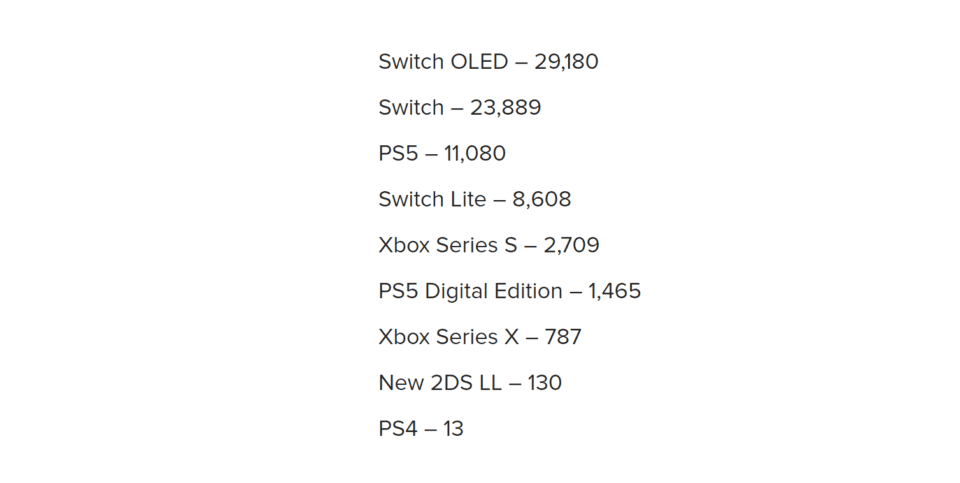The image size is (960, 483).
Task: Click the 'Switch' label on the second line
Action: pos(411,108)
